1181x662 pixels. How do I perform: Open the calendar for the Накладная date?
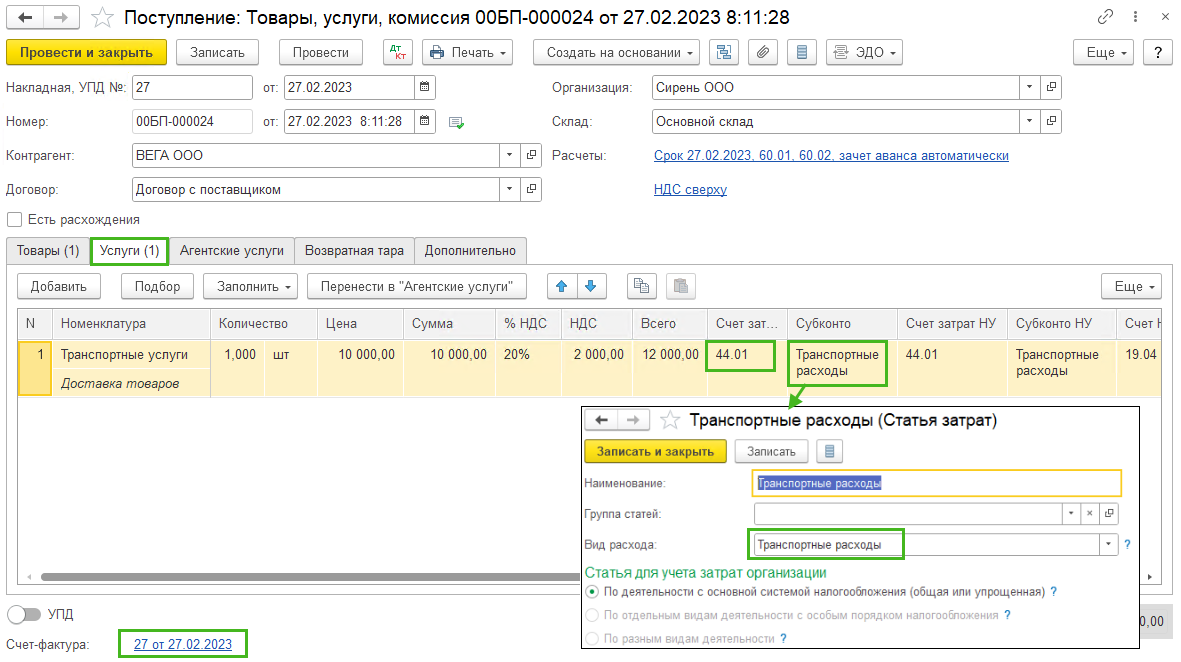pyautogui.click(x=425, y=87)
